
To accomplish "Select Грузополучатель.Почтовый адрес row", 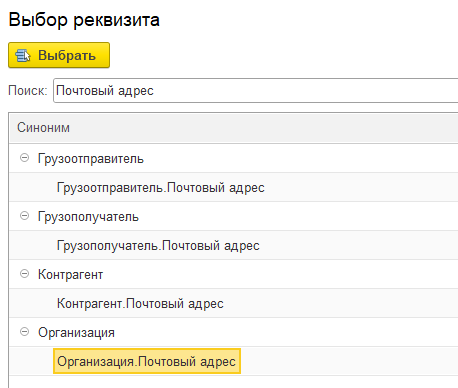I will pos(233,245).
